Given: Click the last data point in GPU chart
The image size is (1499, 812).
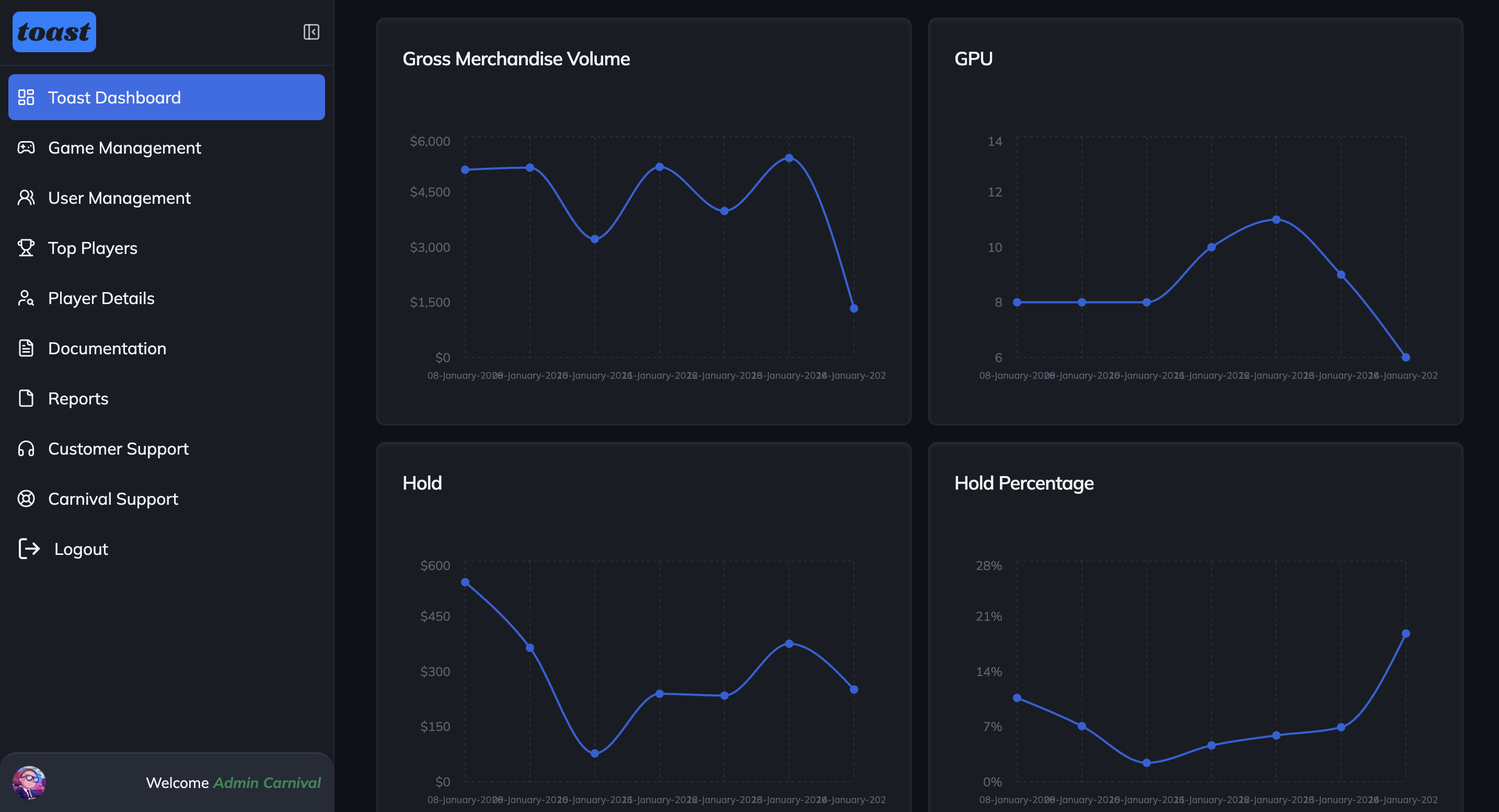Looking at the screenshot, I should (x=1405, y=357).
